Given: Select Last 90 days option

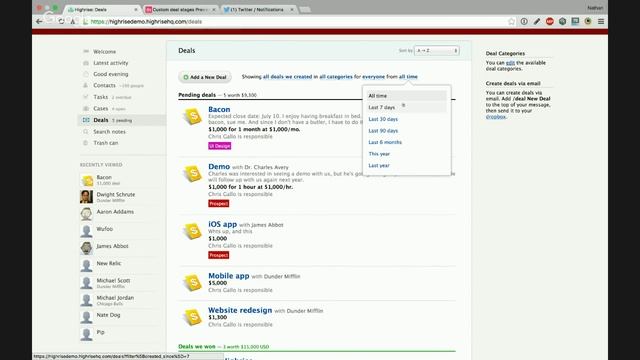Looking at the screenshot, I should [x=383, y=131].
